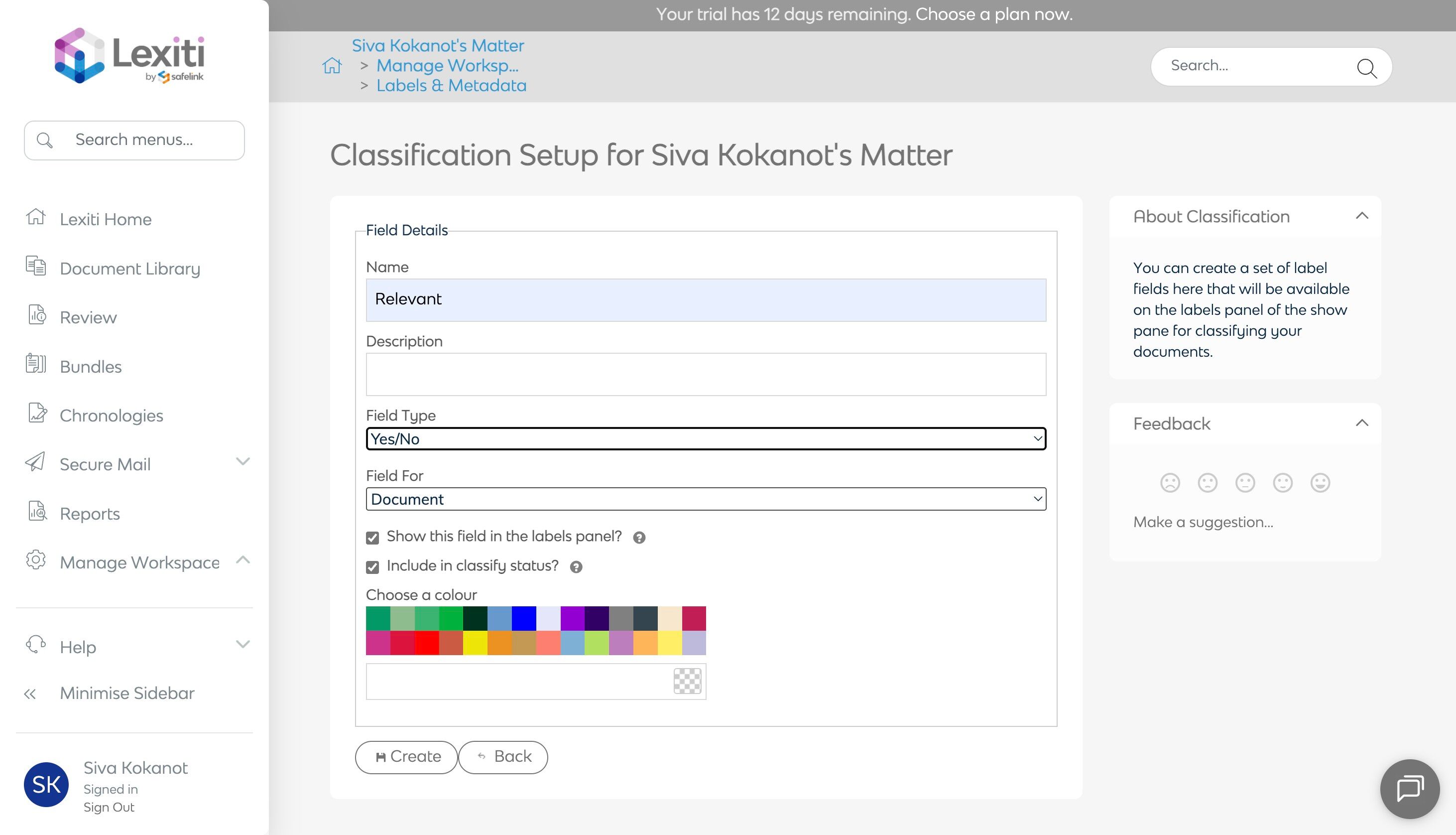1456x835 pixels.
Task: Click the home icon in the breadcrumb
Action: point(332,66)
